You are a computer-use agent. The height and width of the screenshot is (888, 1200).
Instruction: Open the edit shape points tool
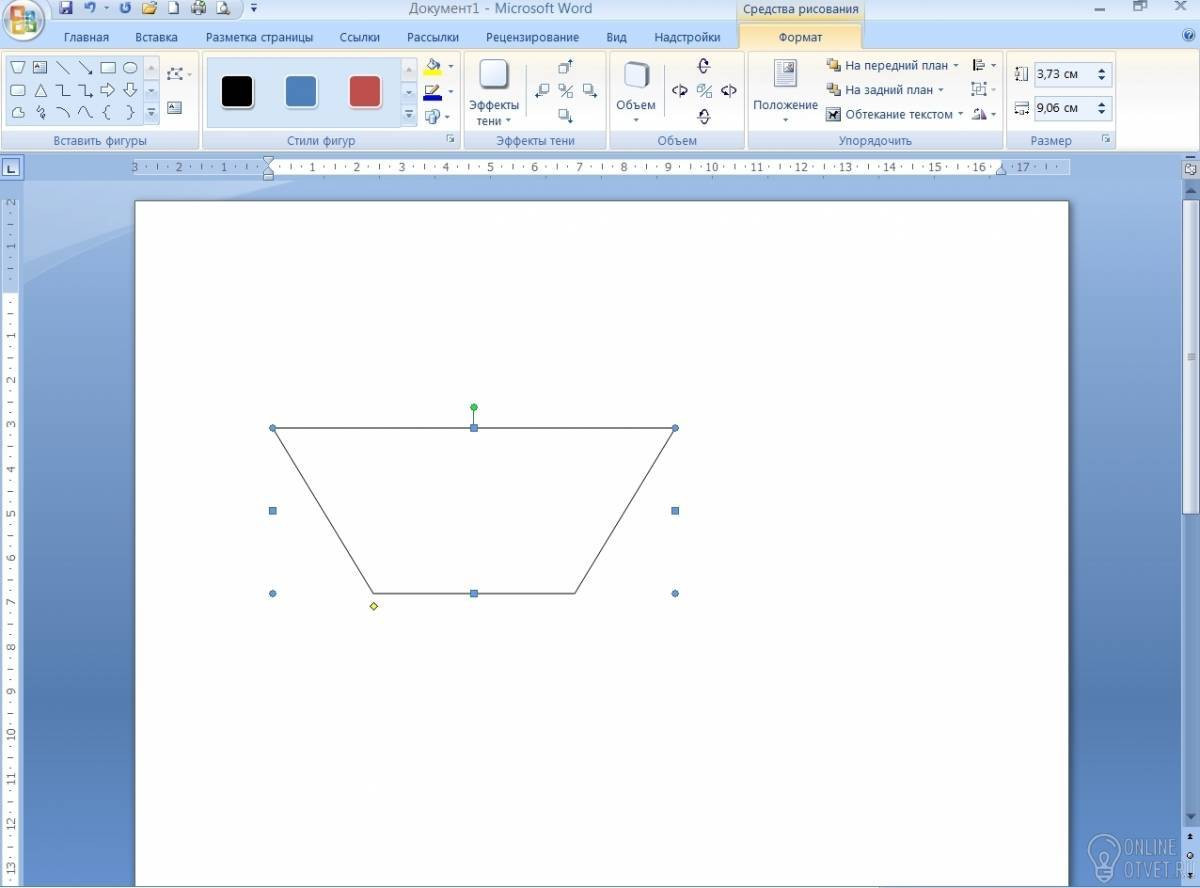(x=176, y=74)
